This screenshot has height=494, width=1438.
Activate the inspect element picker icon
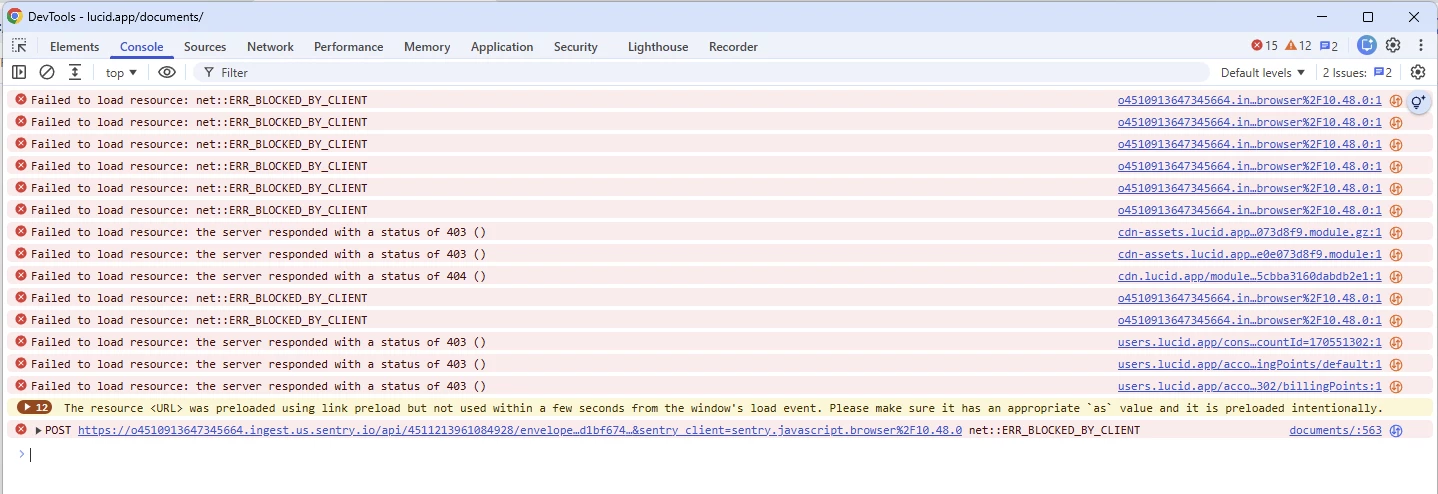coord(19,46)
